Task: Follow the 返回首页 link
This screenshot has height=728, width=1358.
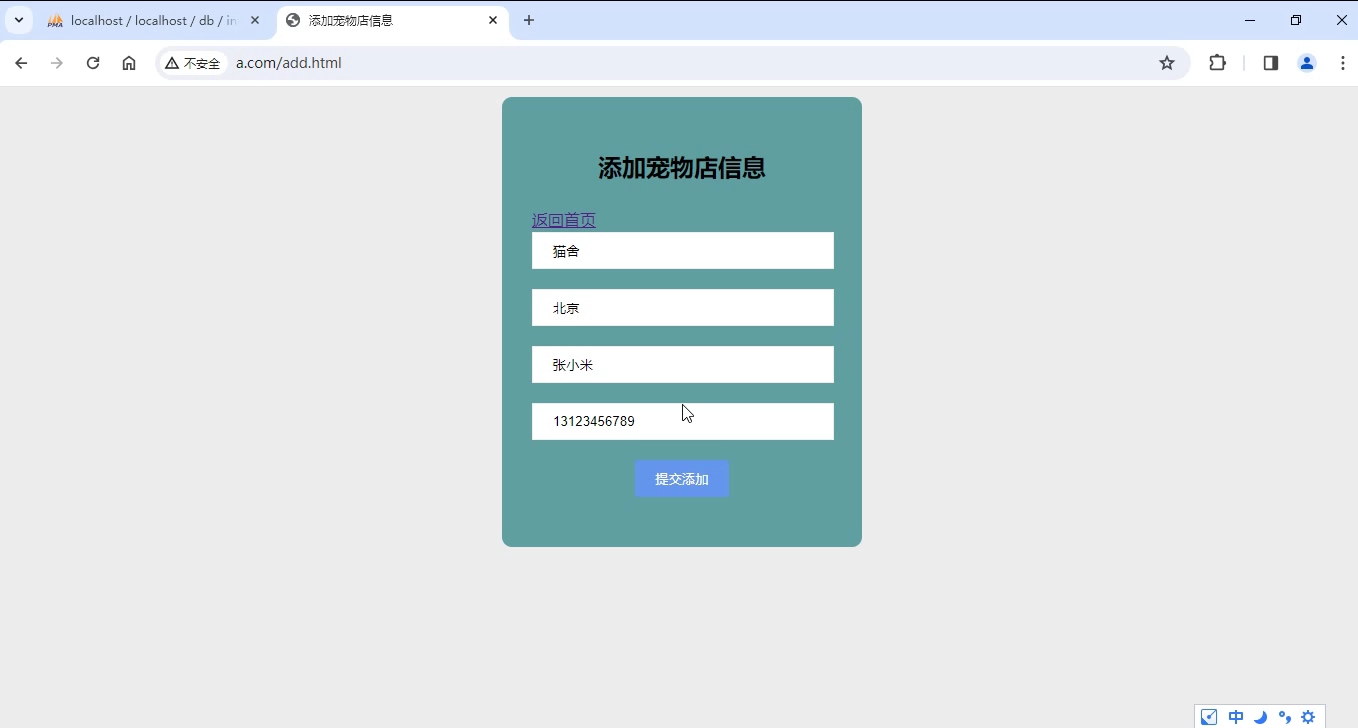Action: (564, 220)
